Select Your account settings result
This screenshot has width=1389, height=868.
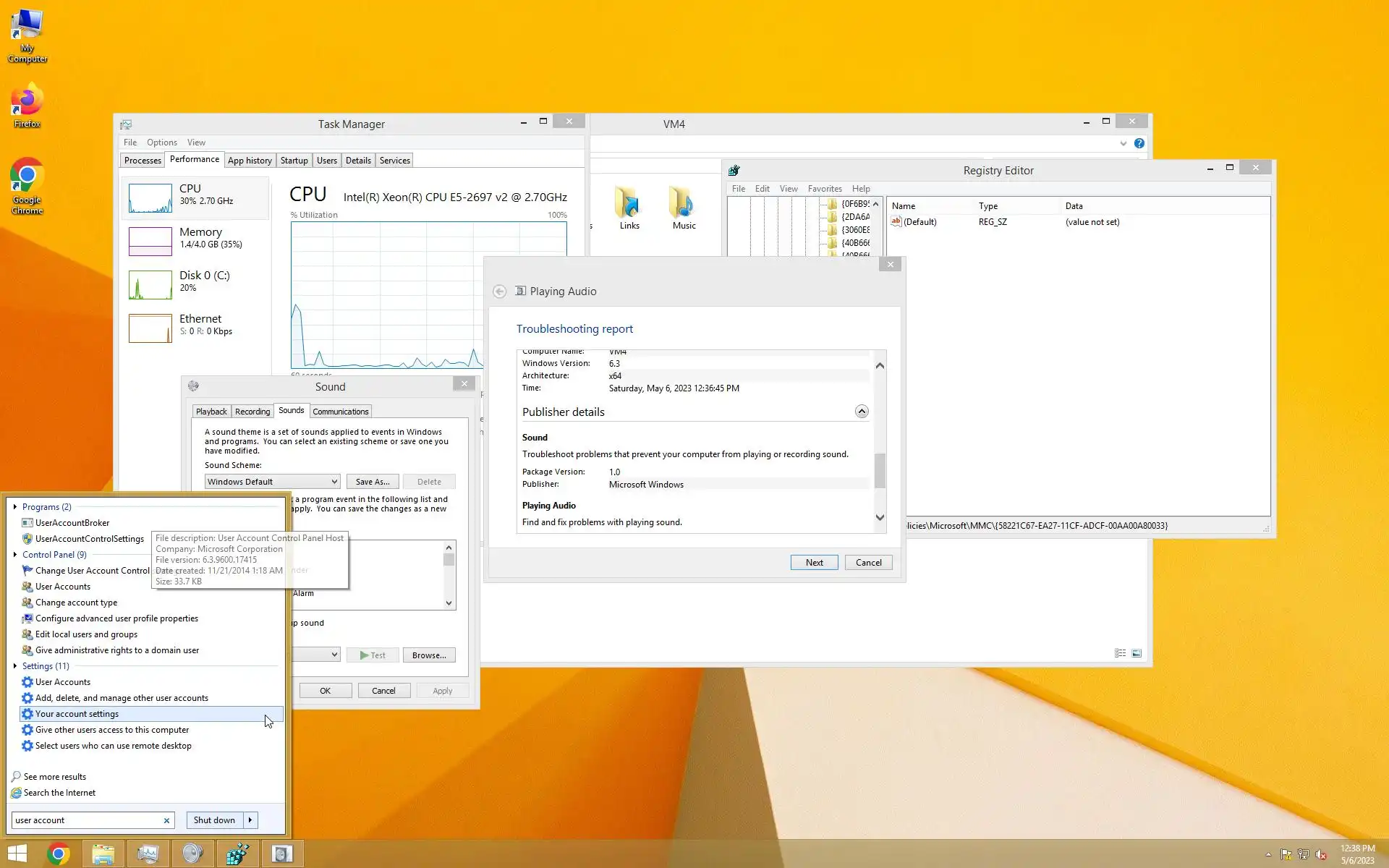click(77, 714)
